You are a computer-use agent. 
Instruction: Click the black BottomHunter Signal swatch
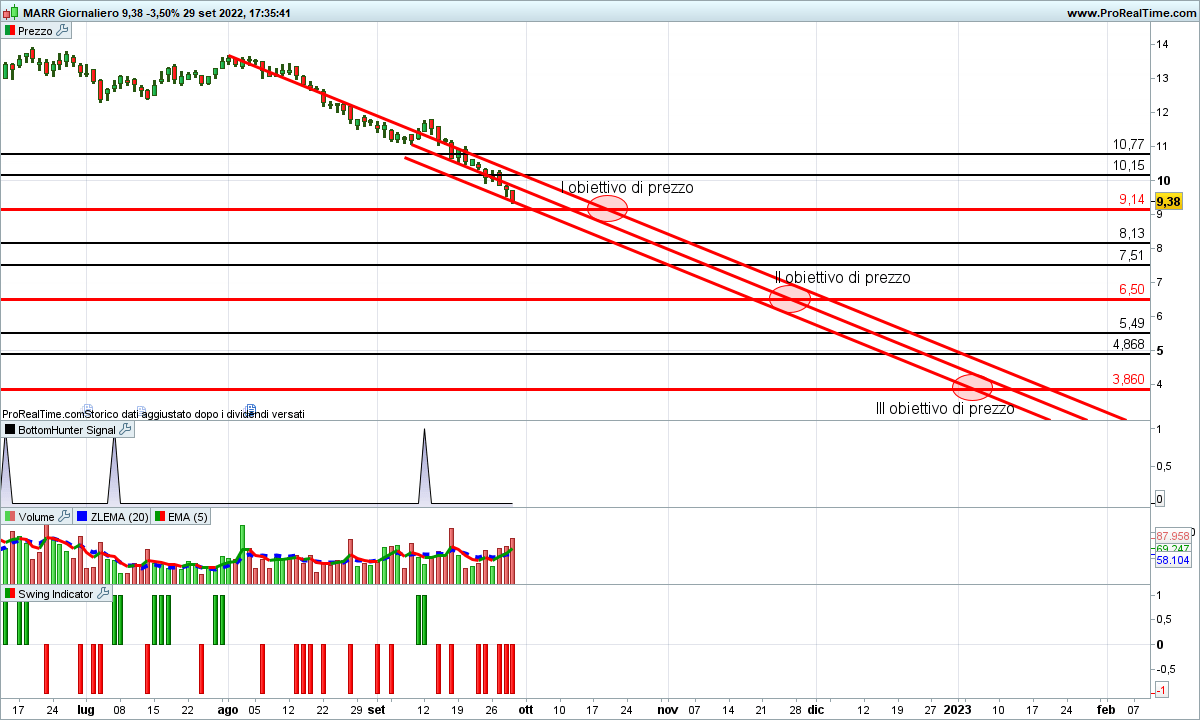coord(10,430)
